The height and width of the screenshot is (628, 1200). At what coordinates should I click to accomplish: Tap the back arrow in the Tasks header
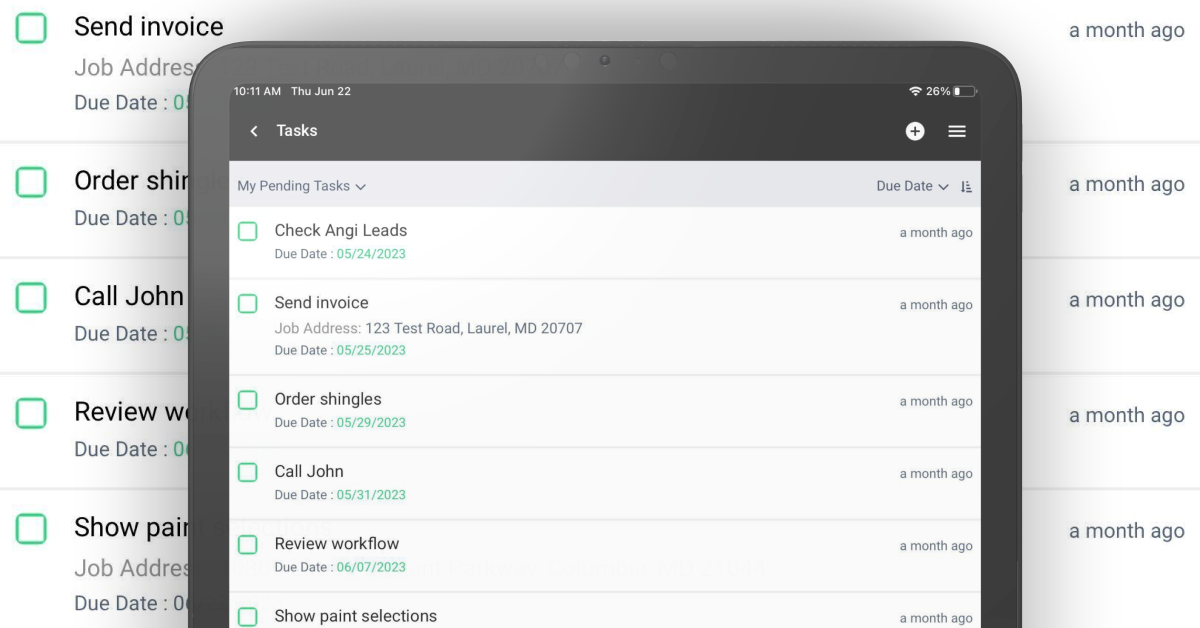pyautogui.click(x=254, y=131)
